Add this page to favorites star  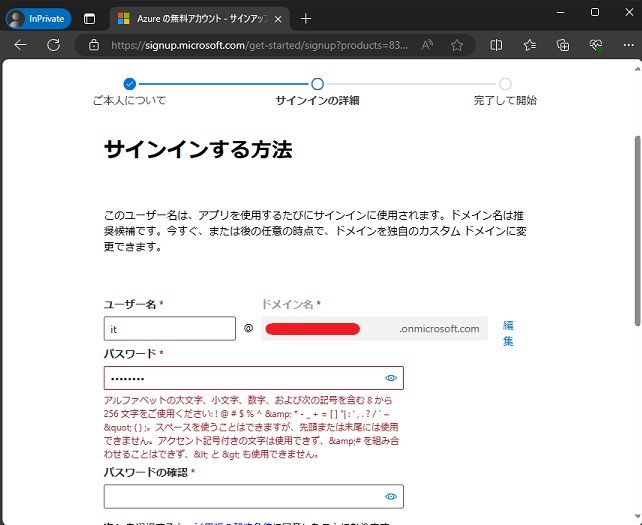(457, 45)
